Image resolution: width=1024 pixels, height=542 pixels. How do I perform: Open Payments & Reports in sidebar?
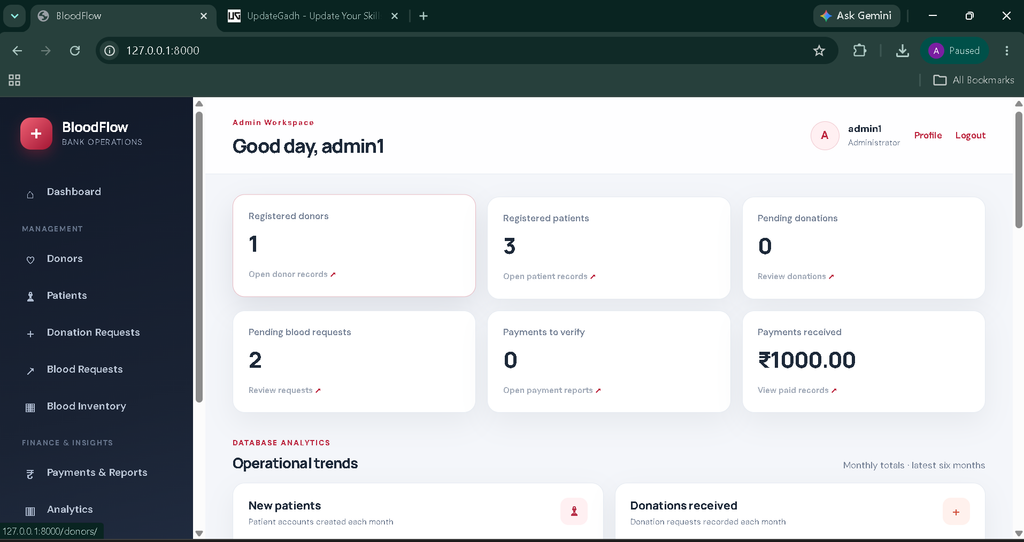[97, 473]
